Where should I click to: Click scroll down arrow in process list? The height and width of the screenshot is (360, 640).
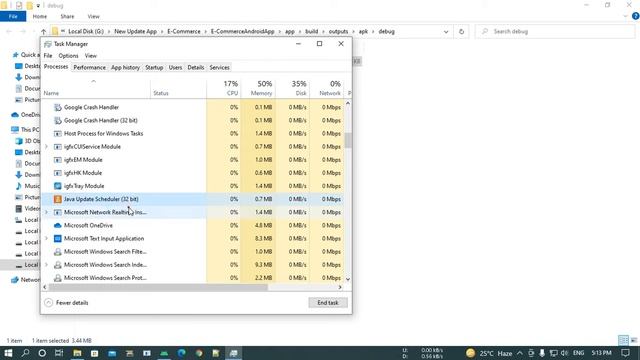click(x=348, y=279)
